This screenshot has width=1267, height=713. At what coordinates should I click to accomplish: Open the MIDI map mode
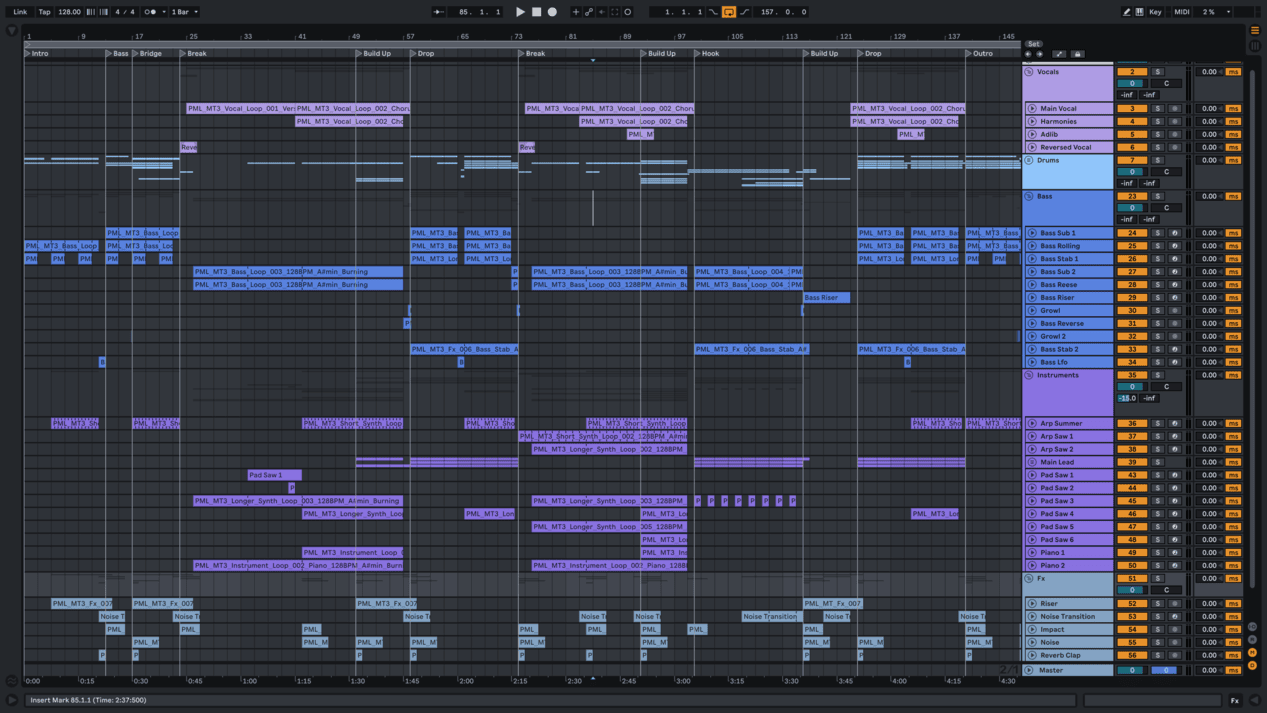[1181, 12]
